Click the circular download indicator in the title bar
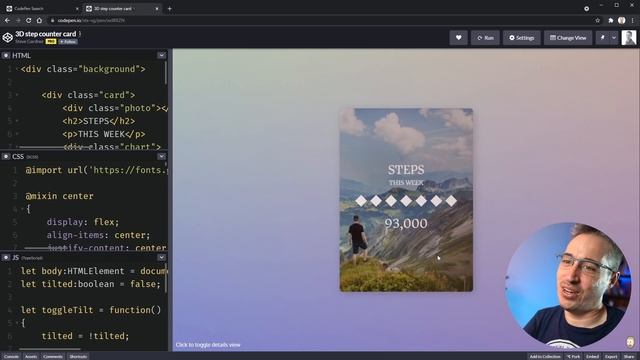This screenshot has width=640, height=360. click(x=587, y=8)
